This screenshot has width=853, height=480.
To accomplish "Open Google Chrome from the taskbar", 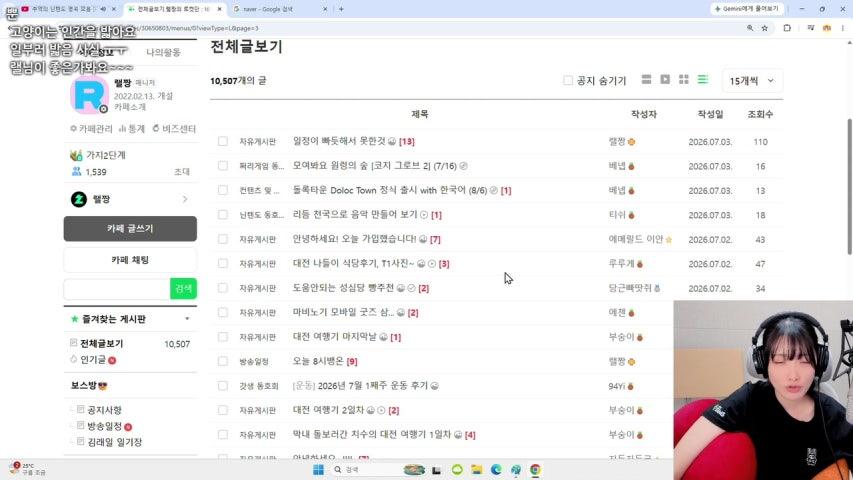I will (x=535, y=470).
